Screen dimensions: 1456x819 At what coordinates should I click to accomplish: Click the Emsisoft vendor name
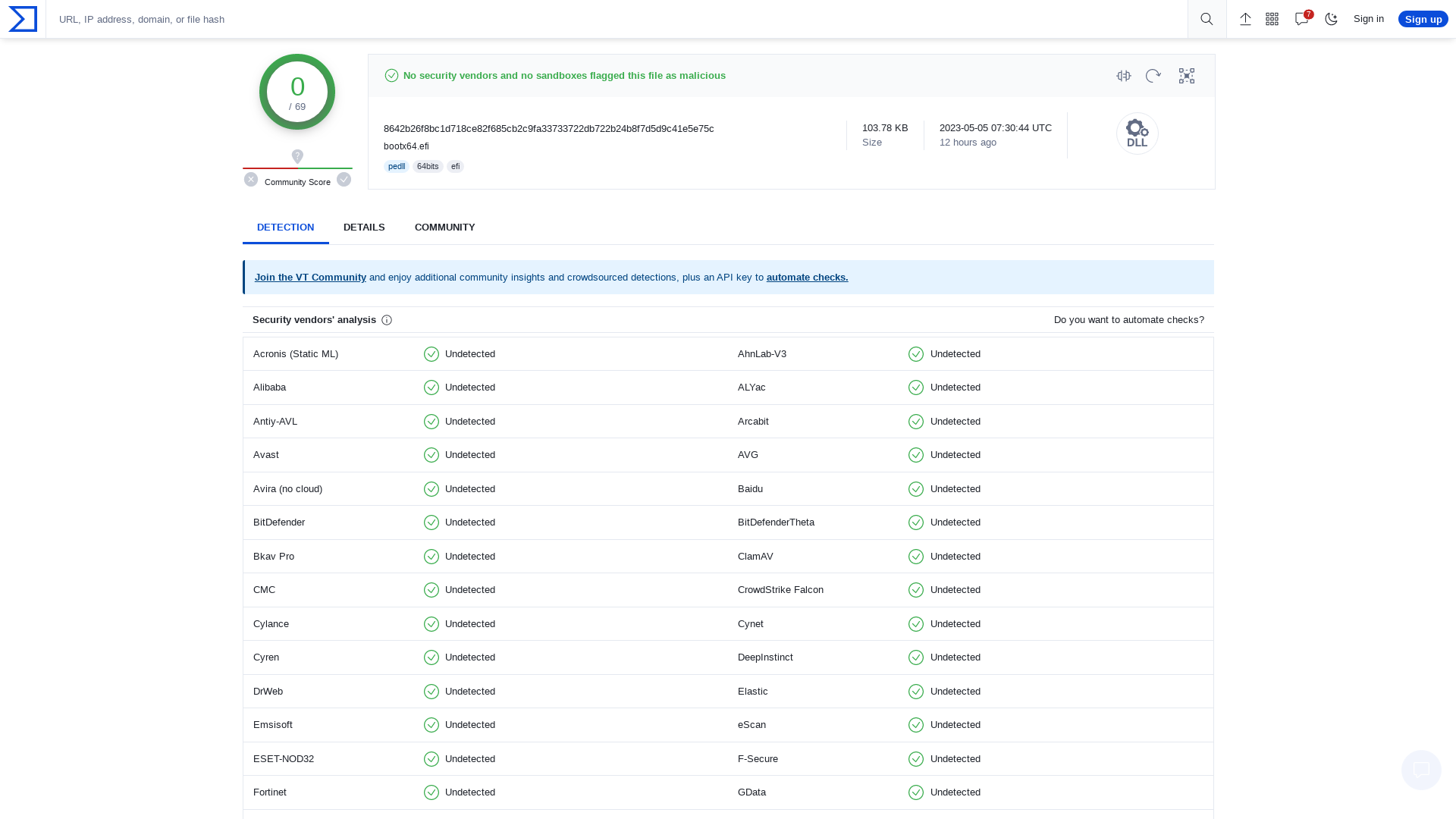click(x=273, y=725)
